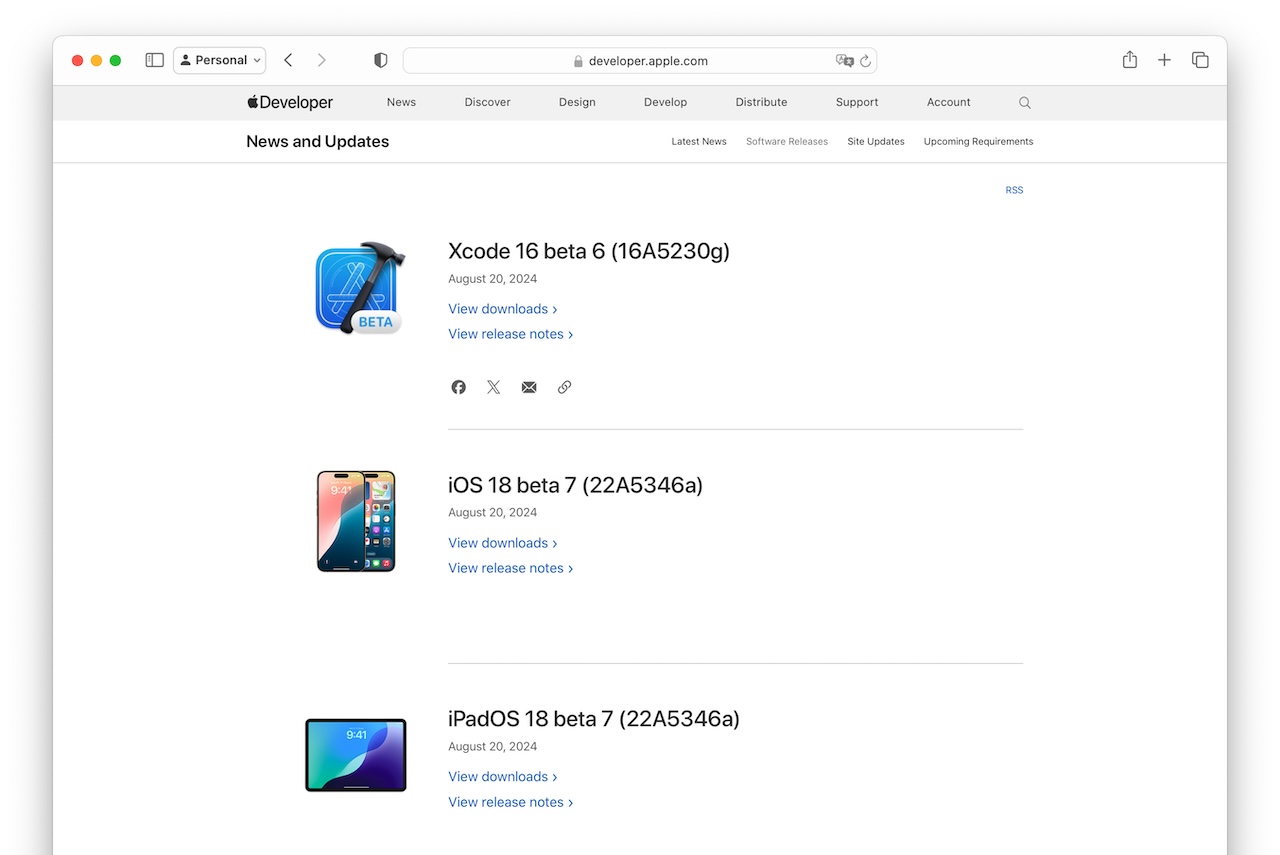Screen dimensions: 1280x855
Task: Go to the Apple Developer logo home
Action: (290, 102)
